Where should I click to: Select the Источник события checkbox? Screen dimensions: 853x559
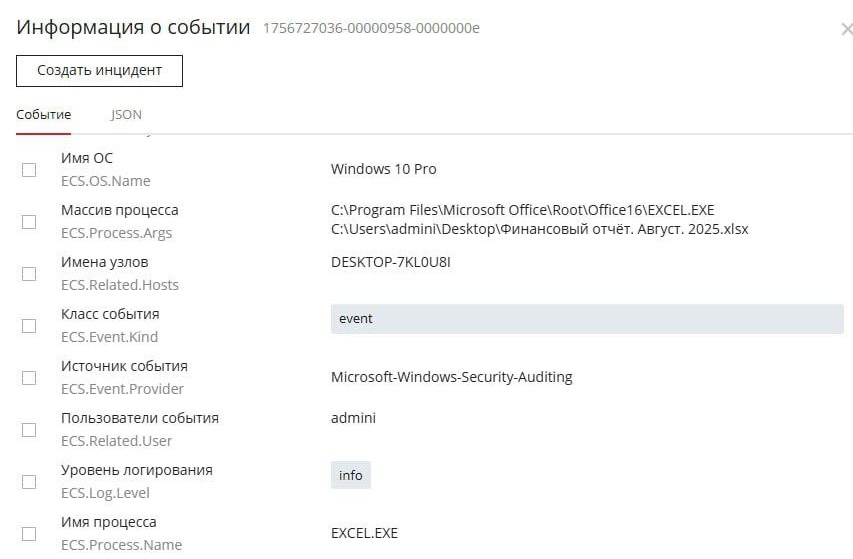[29, 378]
